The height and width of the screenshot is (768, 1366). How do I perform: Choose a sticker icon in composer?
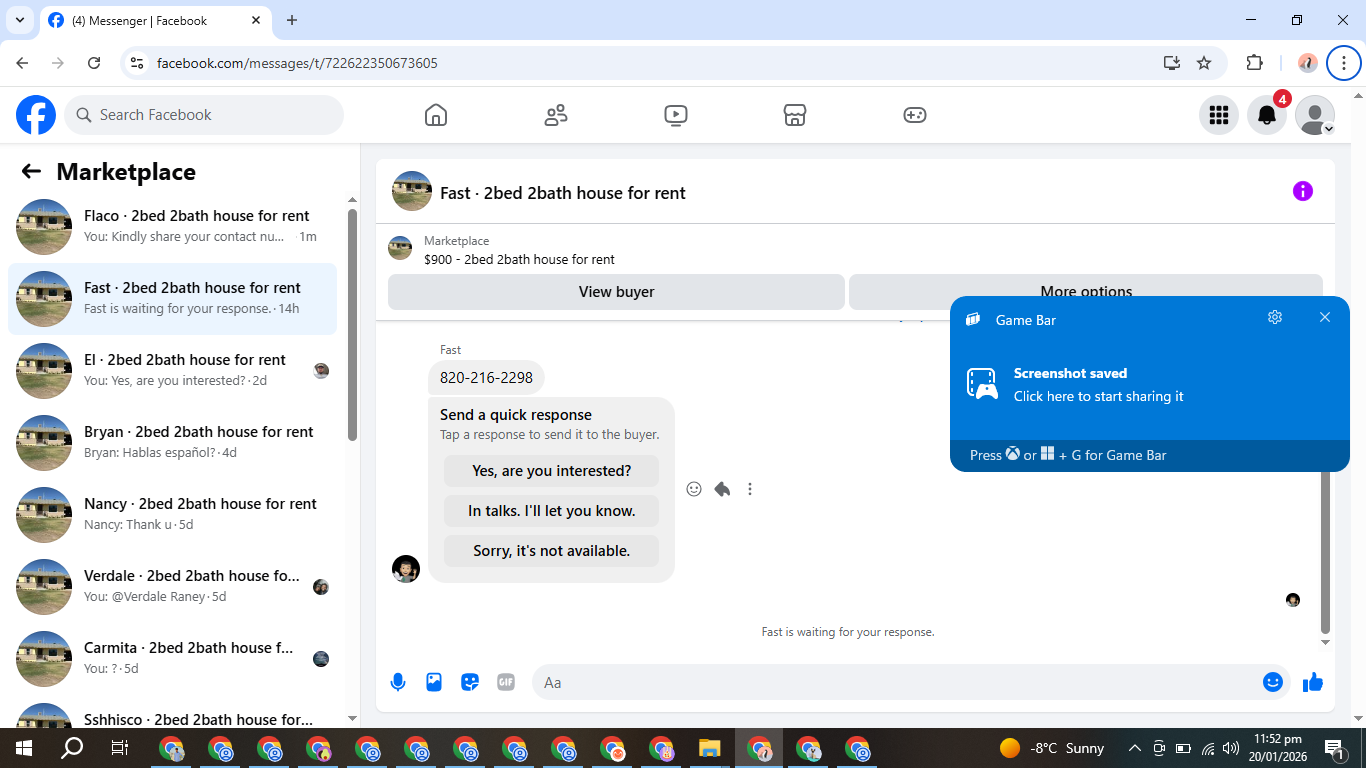[x=470, y=682]
